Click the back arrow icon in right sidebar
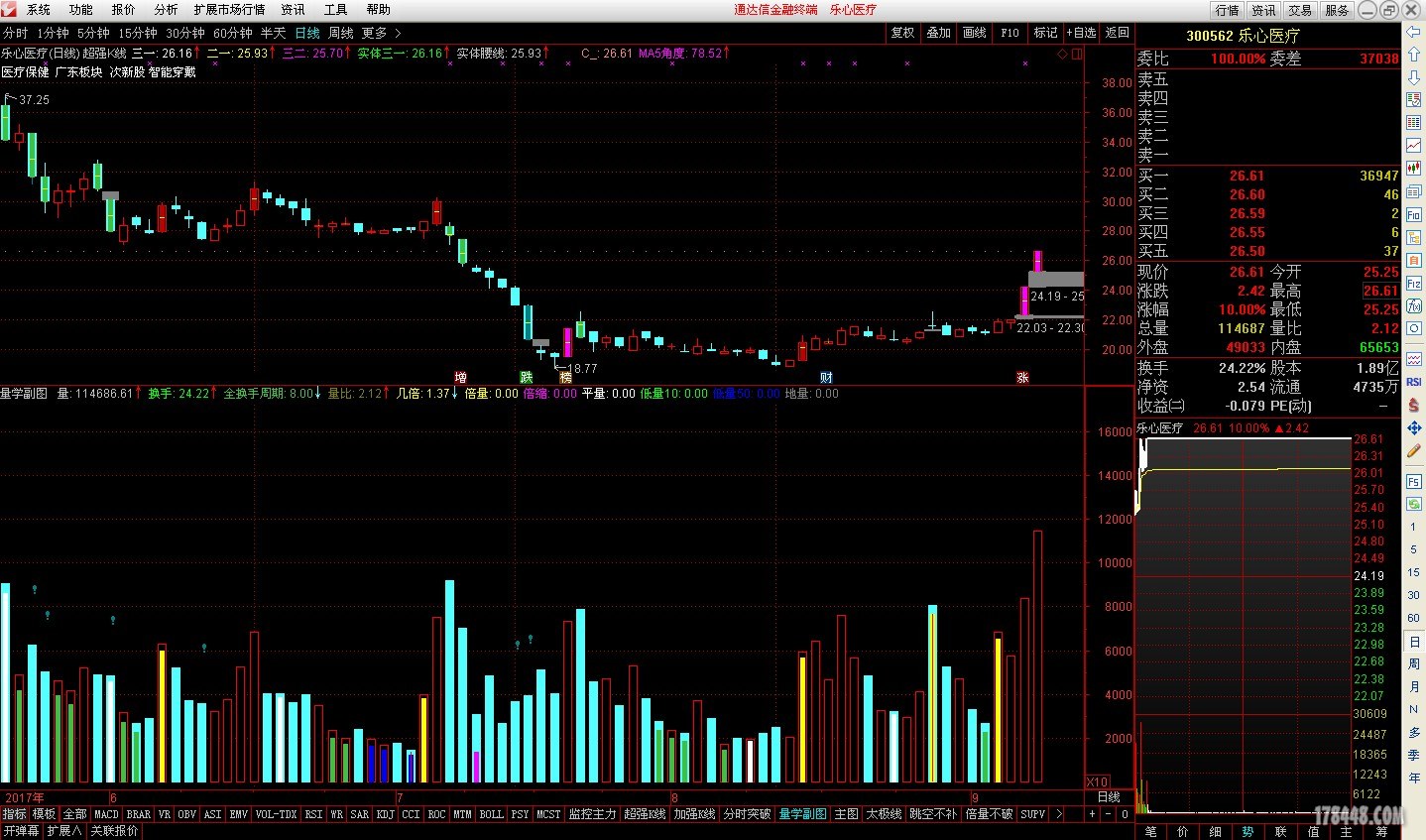The height and width of the screenshot is (840, 1426). click(1413, 33)
